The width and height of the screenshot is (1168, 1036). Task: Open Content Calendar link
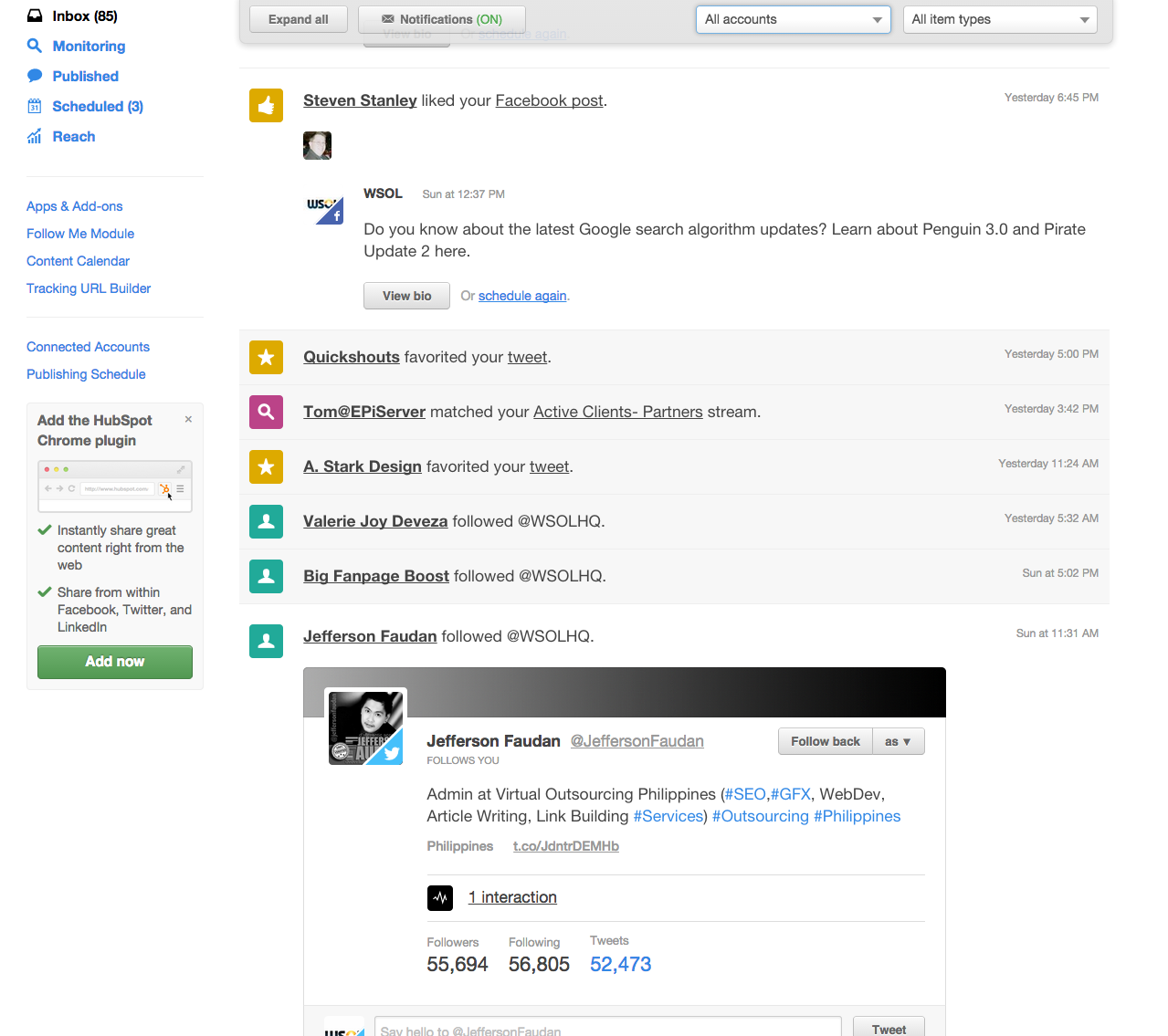tap(78, 261)
